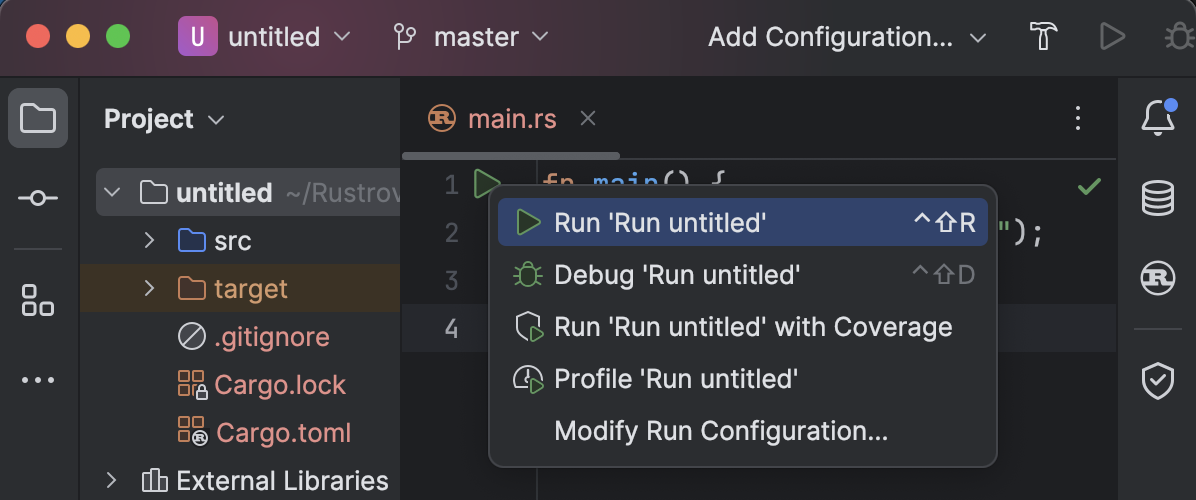Screen dimensions: 1196x500
Task: Click the .gitignore file icon
Action: tap(191, 337)
